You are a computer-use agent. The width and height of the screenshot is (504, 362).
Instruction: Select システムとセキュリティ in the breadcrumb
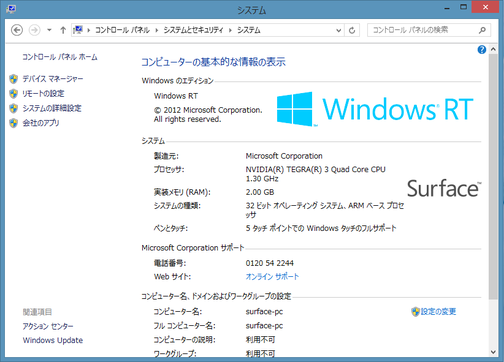click(x=193, y=30)
